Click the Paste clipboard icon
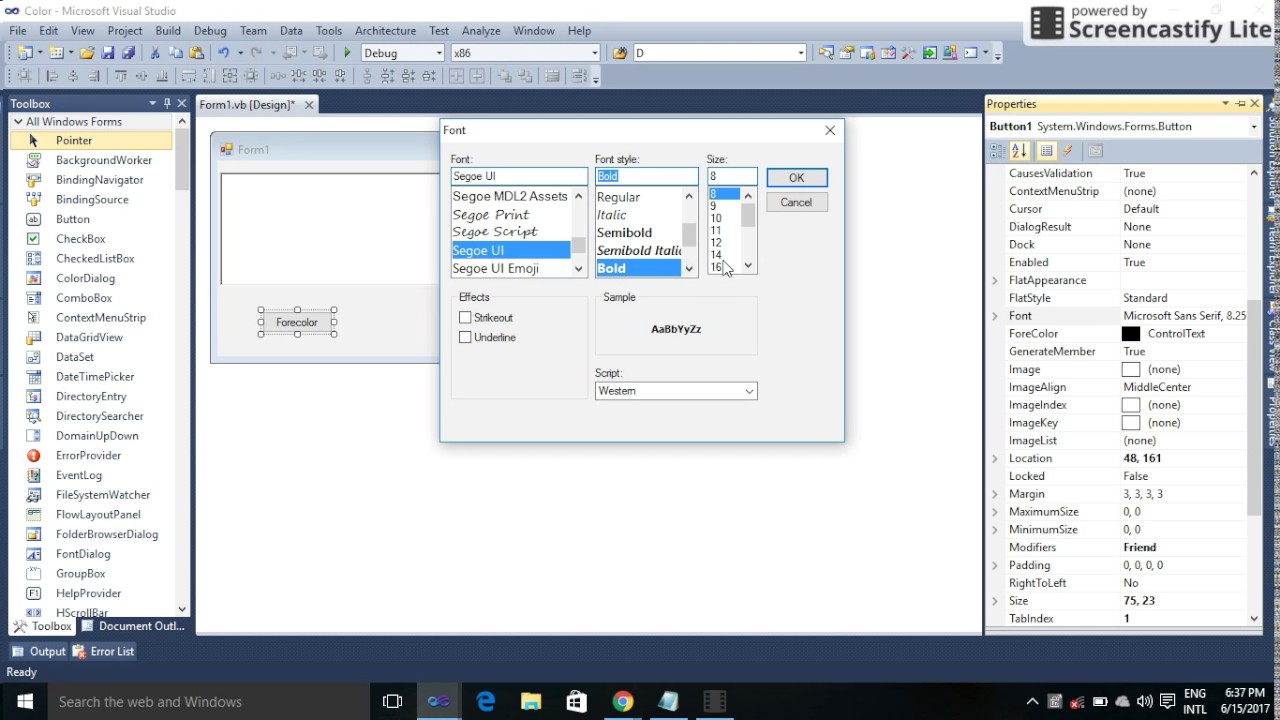The height and width of the screenshot is (720, 1280). (x=197, y=53)
